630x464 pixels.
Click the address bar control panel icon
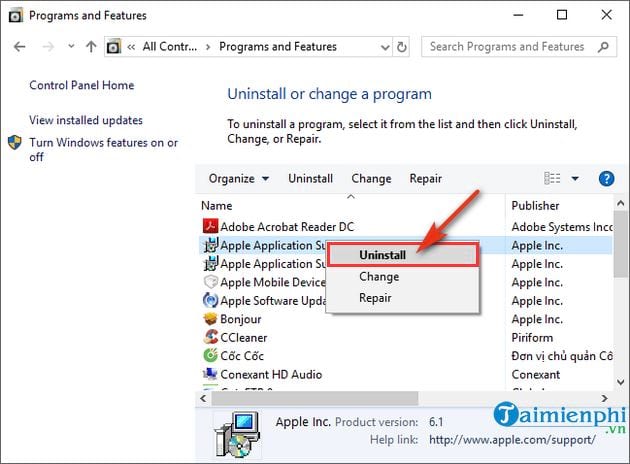coord(114,47)
